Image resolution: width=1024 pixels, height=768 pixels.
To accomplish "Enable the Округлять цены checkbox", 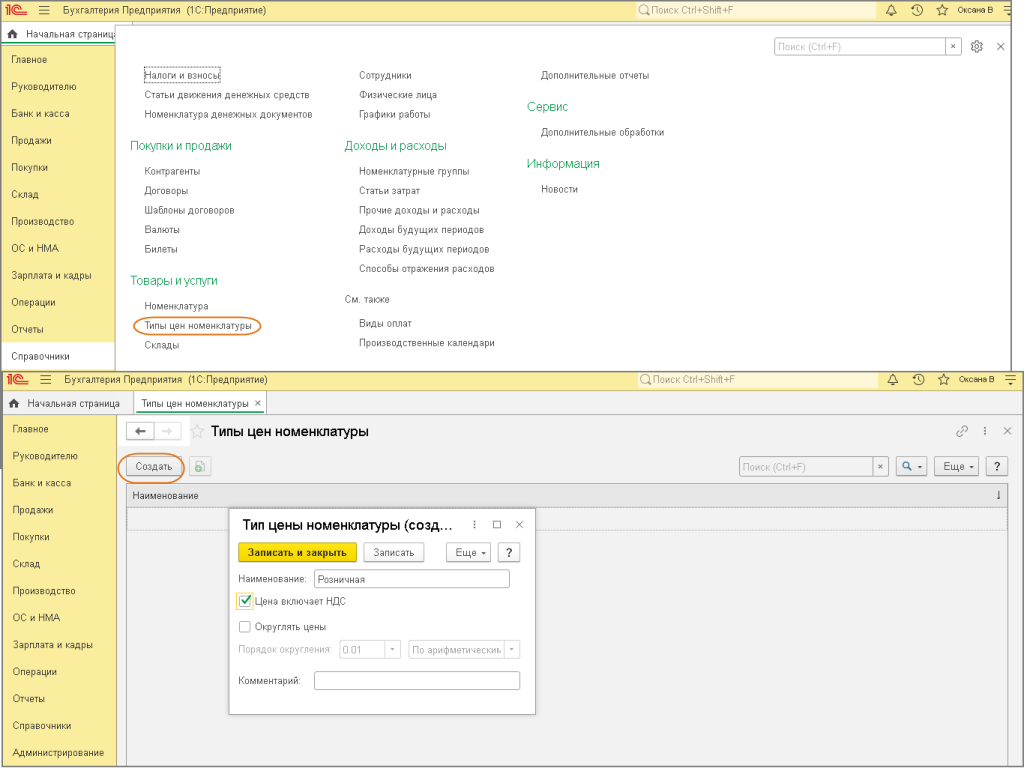I will 245,627.
